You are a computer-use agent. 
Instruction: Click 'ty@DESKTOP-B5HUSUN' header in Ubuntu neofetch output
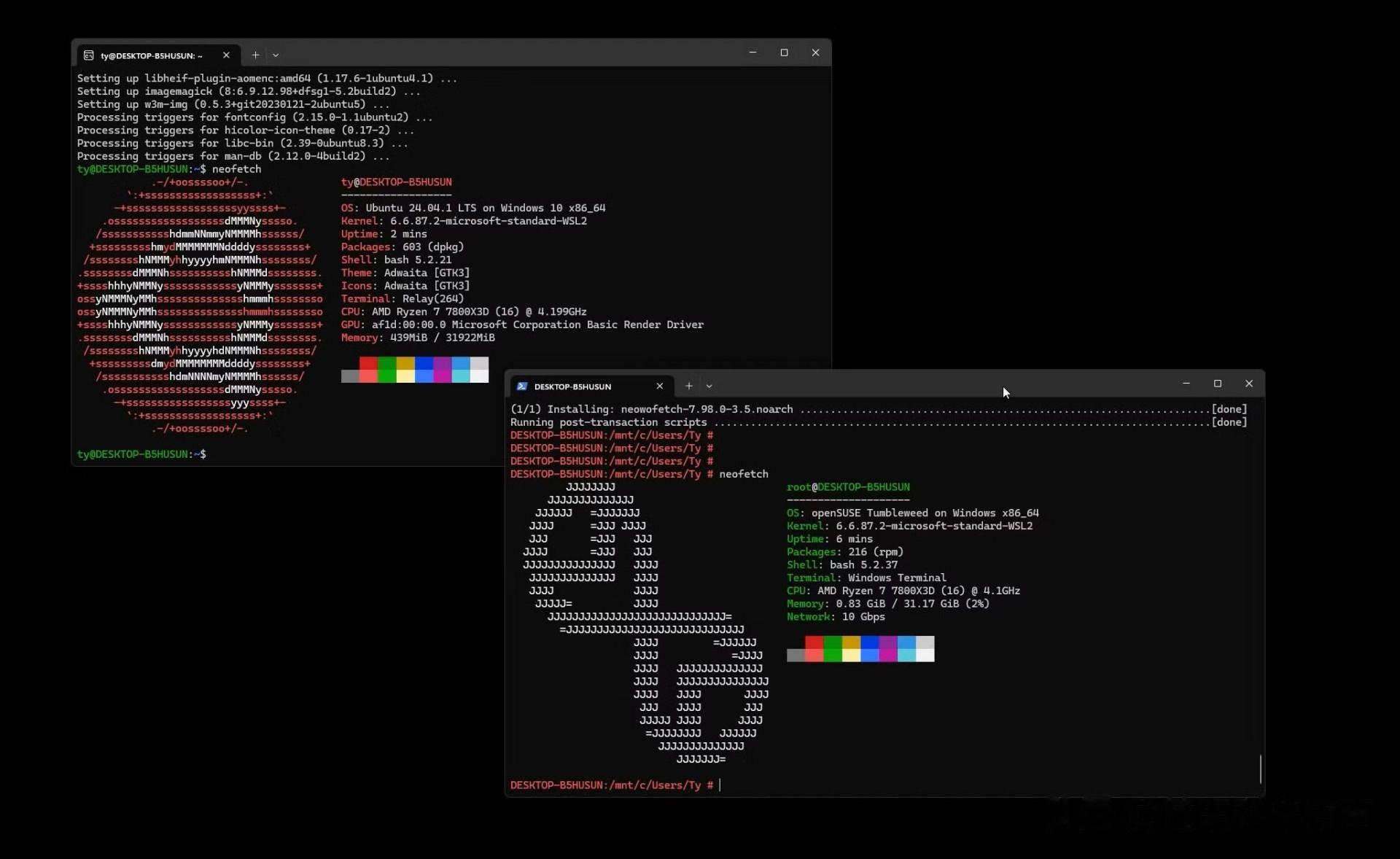397,182
